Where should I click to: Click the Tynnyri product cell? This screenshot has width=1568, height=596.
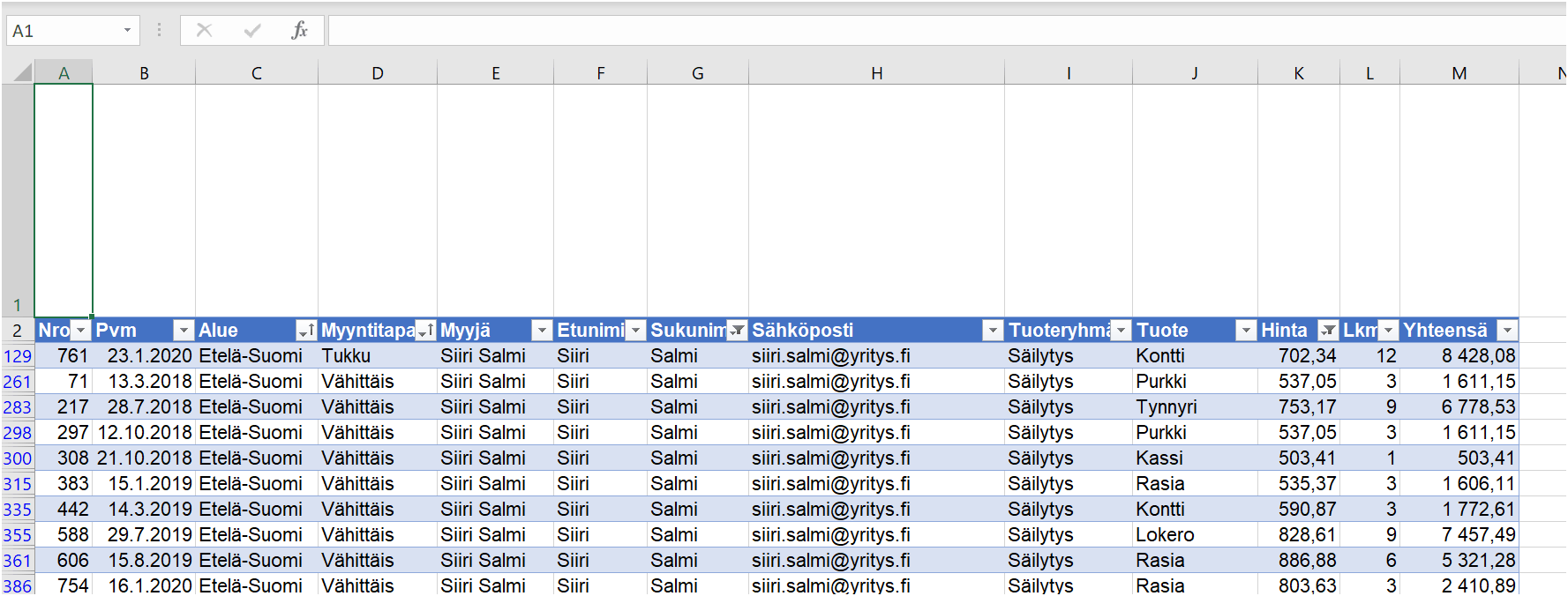coord(1195,407)
